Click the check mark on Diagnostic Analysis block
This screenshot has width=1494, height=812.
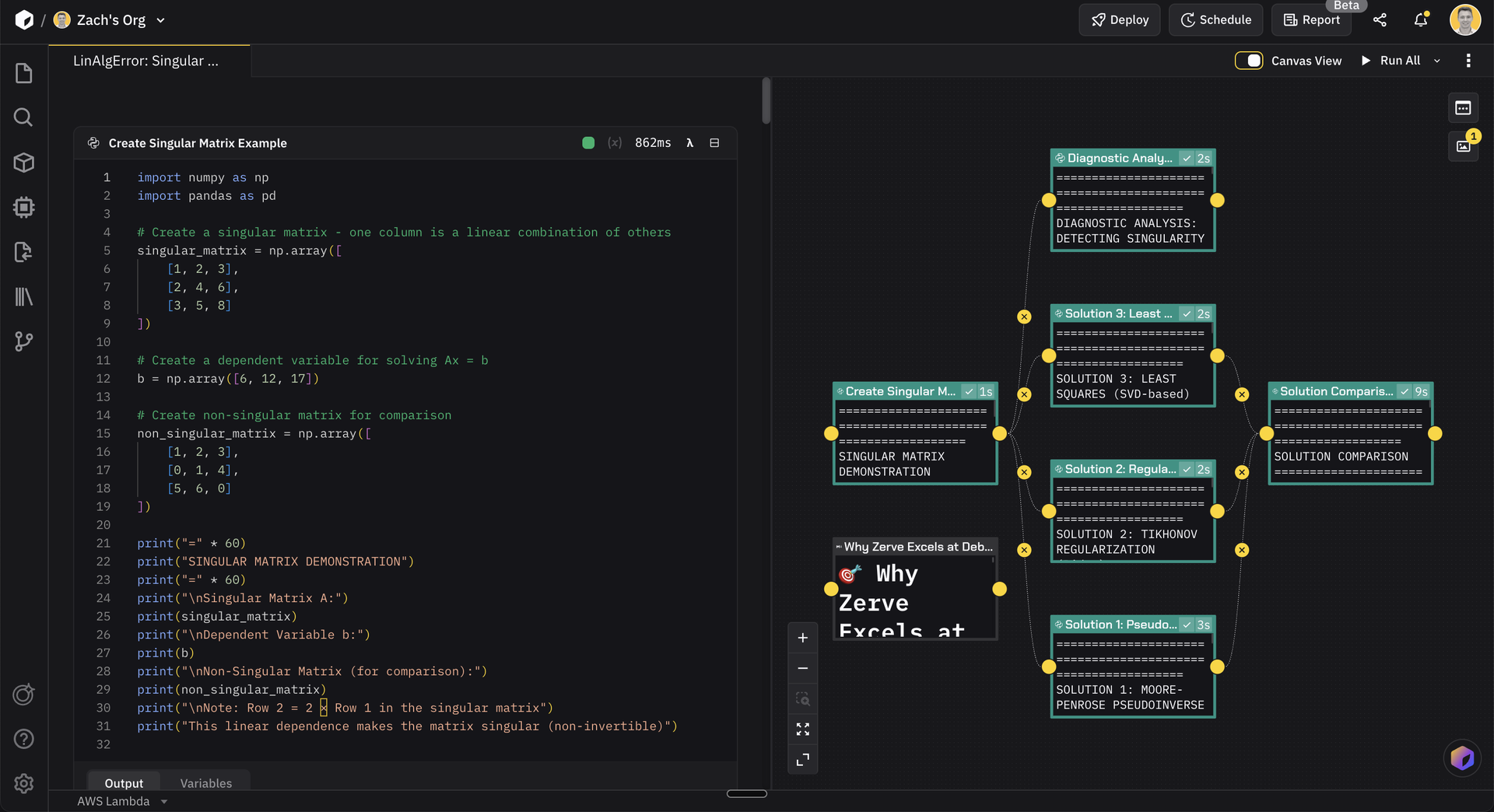click(x=1187, y=159)
